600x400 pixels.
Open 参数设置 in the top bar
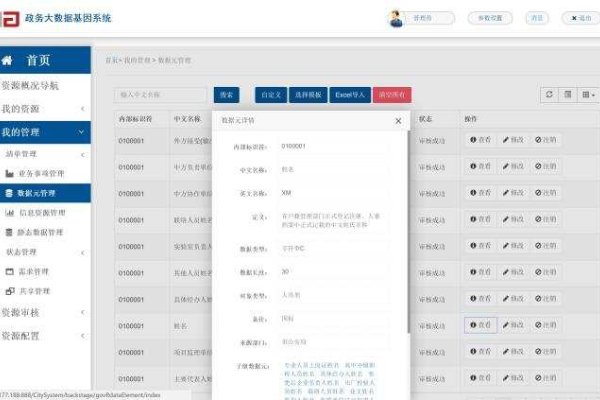(x=490, y=18)
